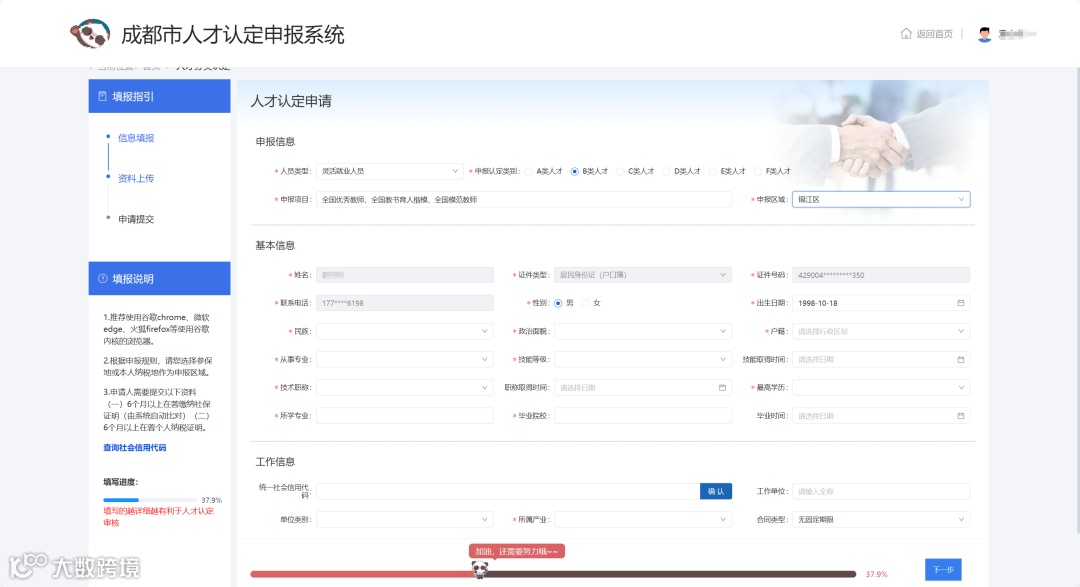Click the 证件号码 field
1080x587 pixels.
tap(881, 275)
